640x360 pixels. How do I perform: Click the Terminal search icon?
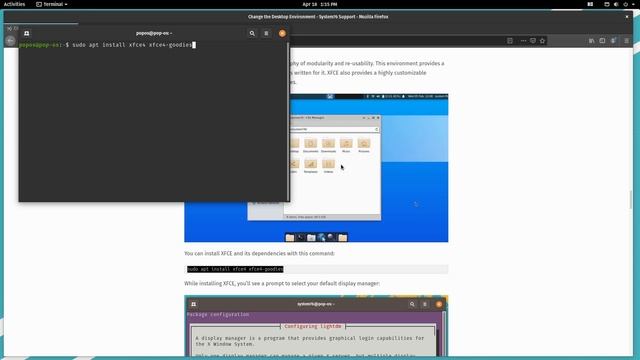coord(252,33)
